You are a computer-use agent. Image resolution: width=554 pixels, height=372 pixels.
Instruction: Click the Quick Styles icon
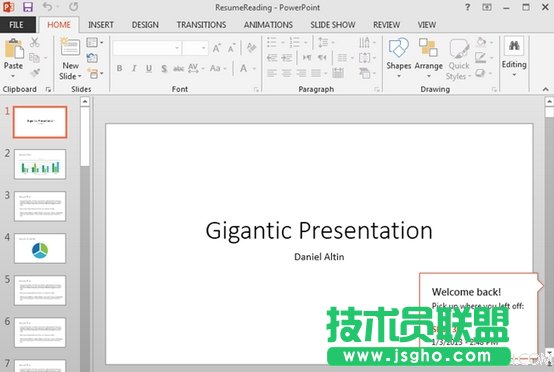(459, 49)
